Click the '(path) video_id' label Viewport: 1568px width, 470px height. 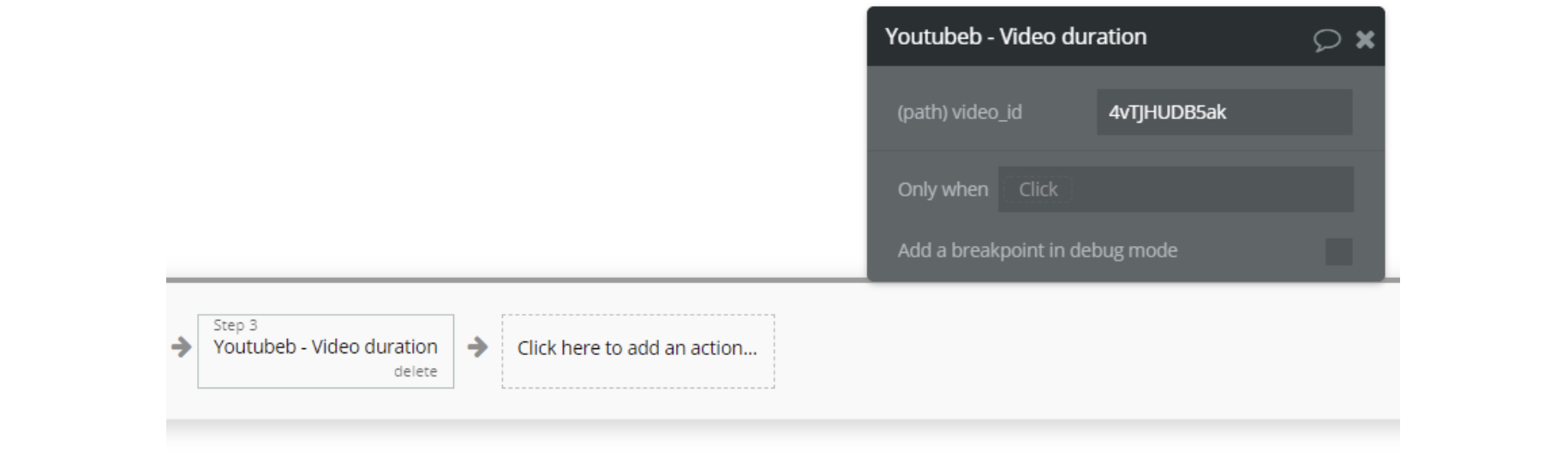[x=960, y=112]
